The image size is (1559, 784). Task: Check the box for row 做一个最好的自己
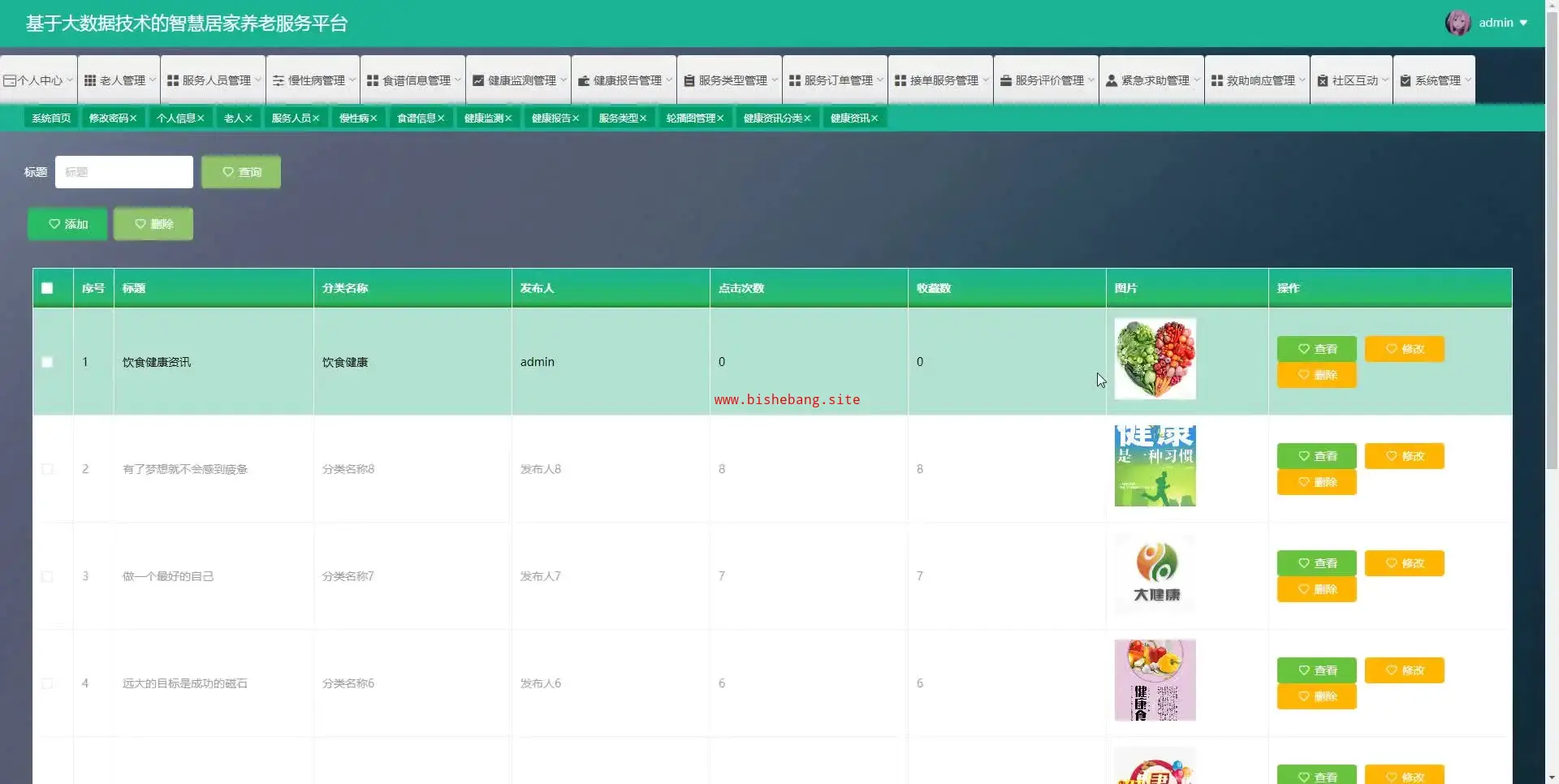pyautogui.click(x=47, y=576)
